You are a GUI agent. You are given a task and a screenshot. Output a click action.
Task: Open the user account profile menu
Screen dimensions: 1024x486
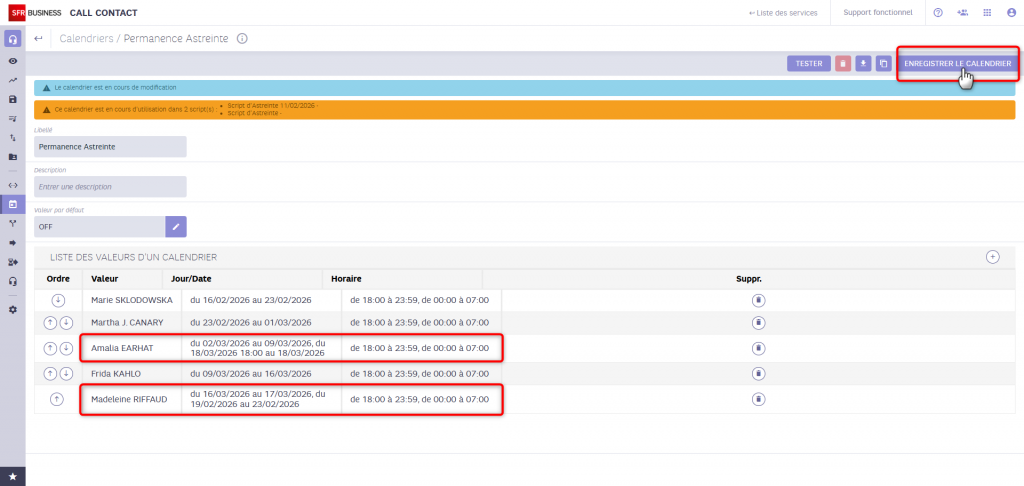point(1011,13)
